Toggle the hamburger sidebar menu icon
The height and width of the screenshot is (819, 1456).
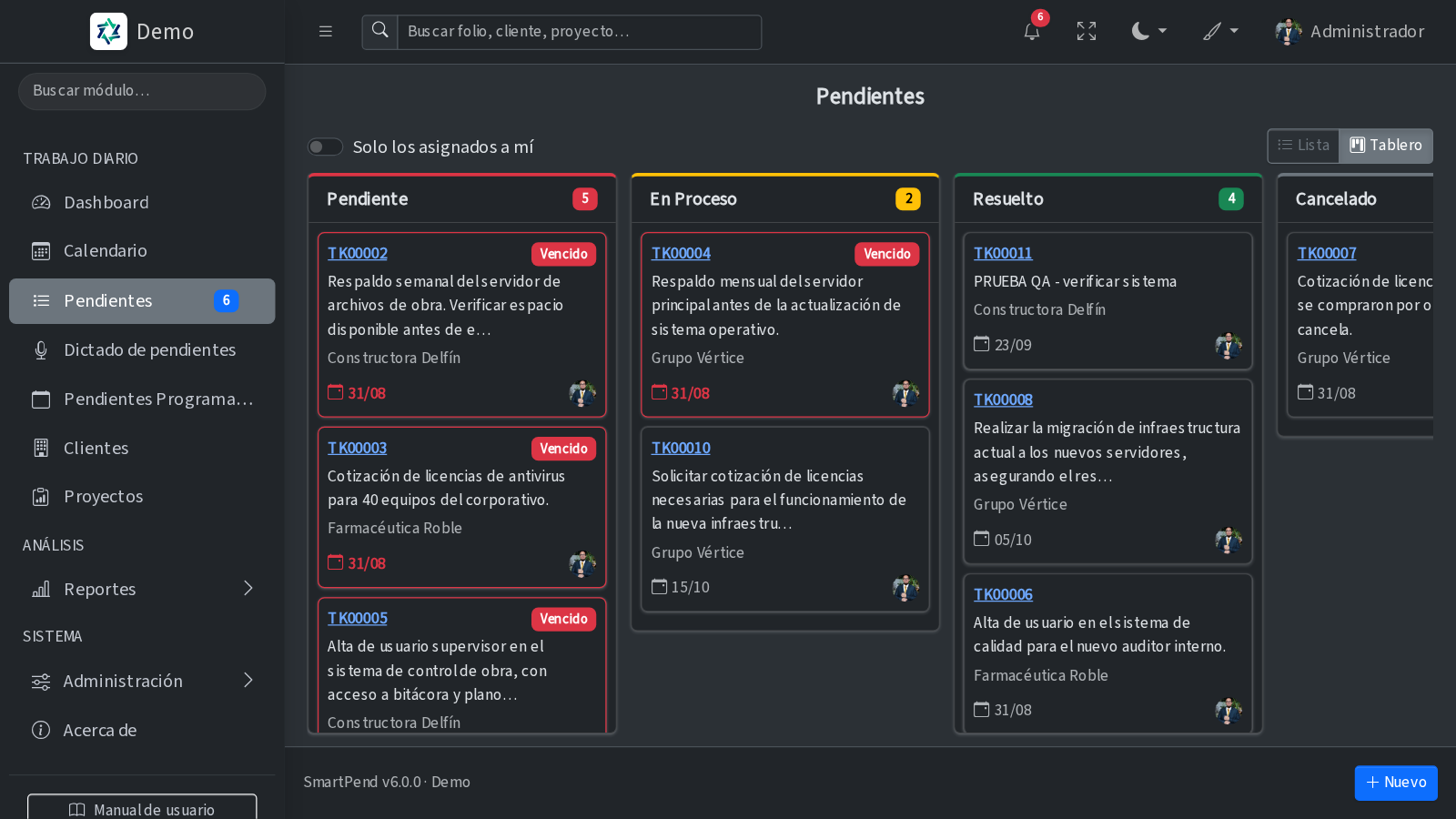pyautogui.click(x=326, y=32)
